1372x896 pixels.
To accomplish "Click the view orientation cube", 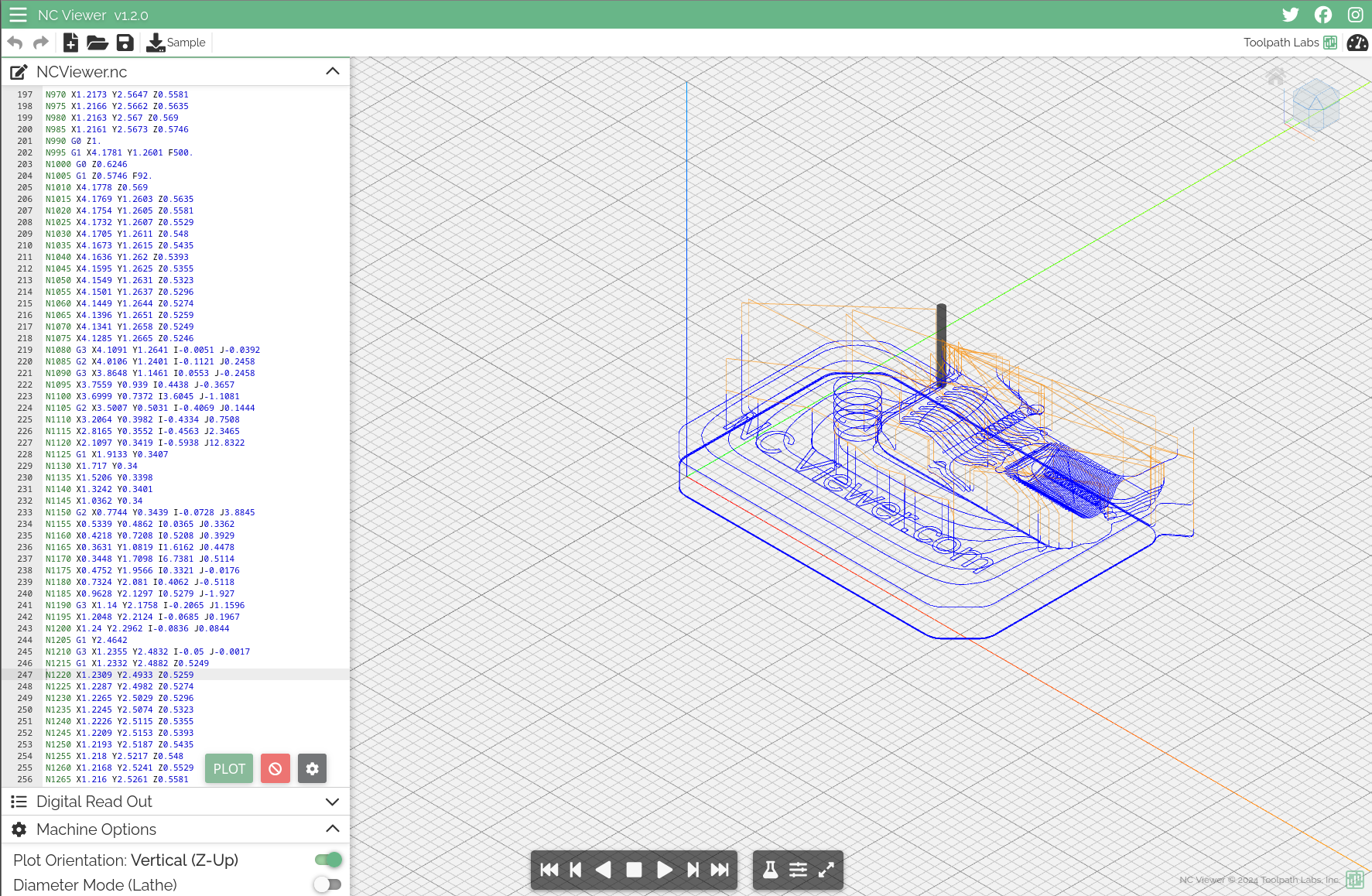I will pos(1316,105).
